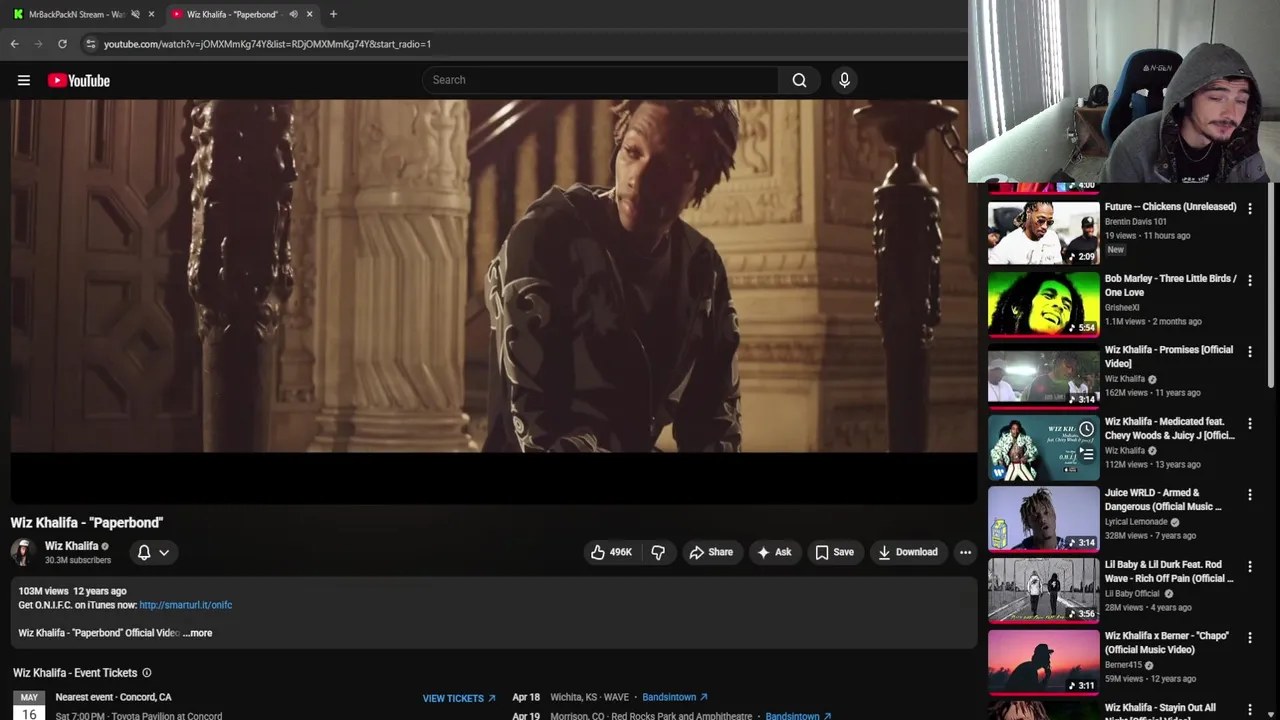Open options menu for Future - Chickens
The image size is (1280, 720).
1249,208
